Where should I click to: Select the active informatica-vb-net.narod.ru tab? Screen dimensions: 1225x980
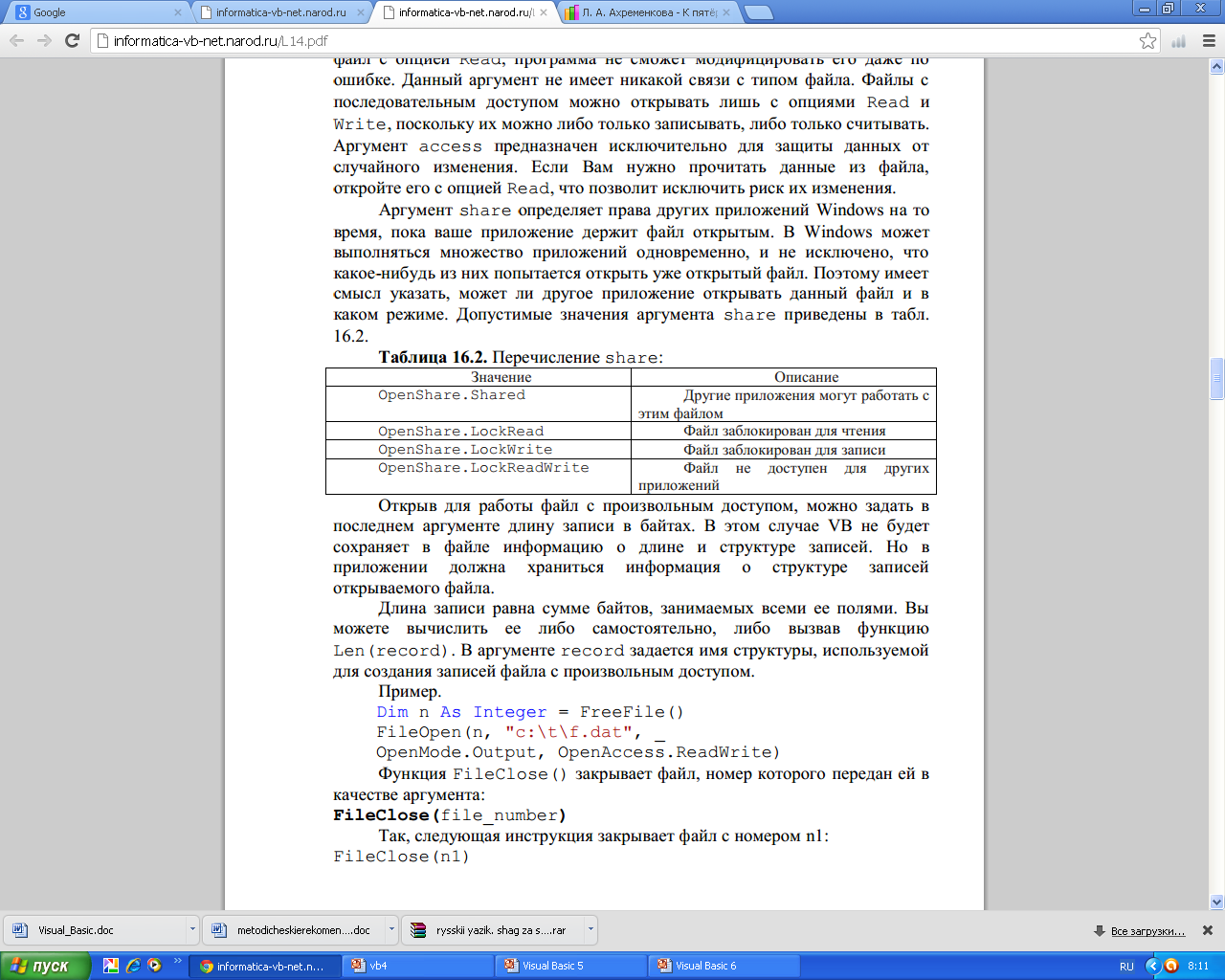click(x=464, y=12)
